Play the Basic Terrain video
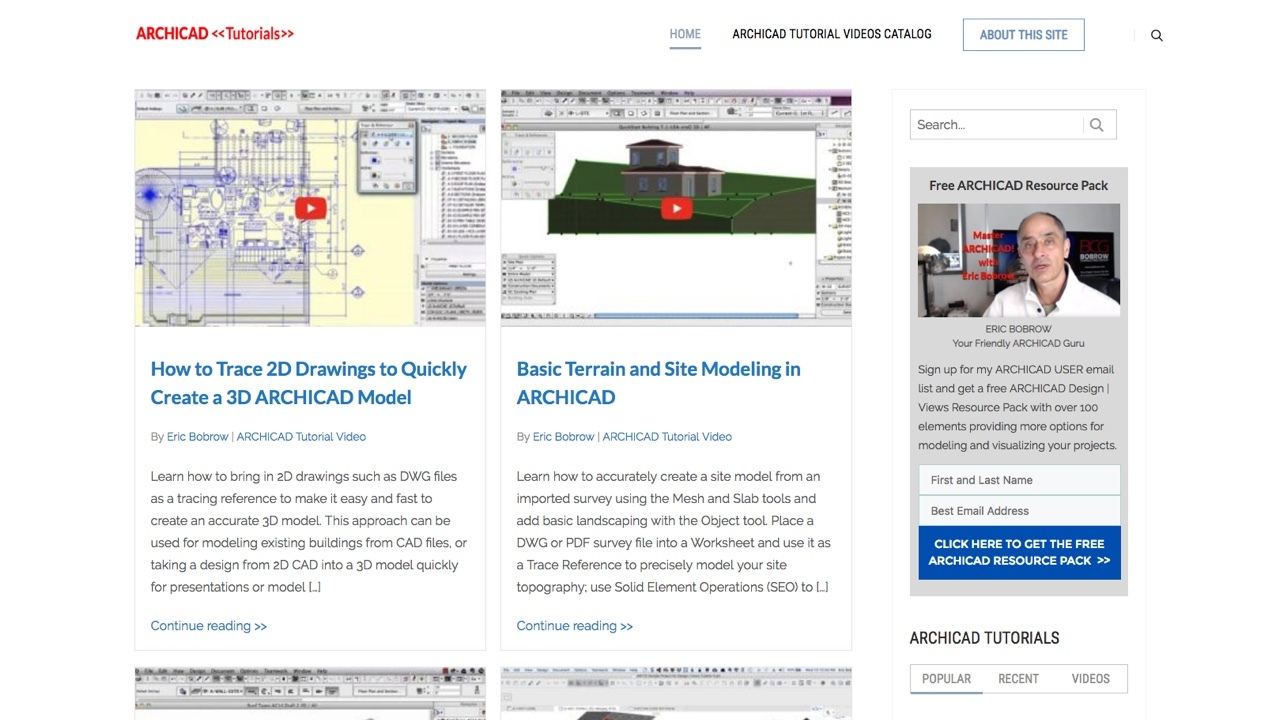The width and height of the screenshot is (1280, 720). coord(676,208)
